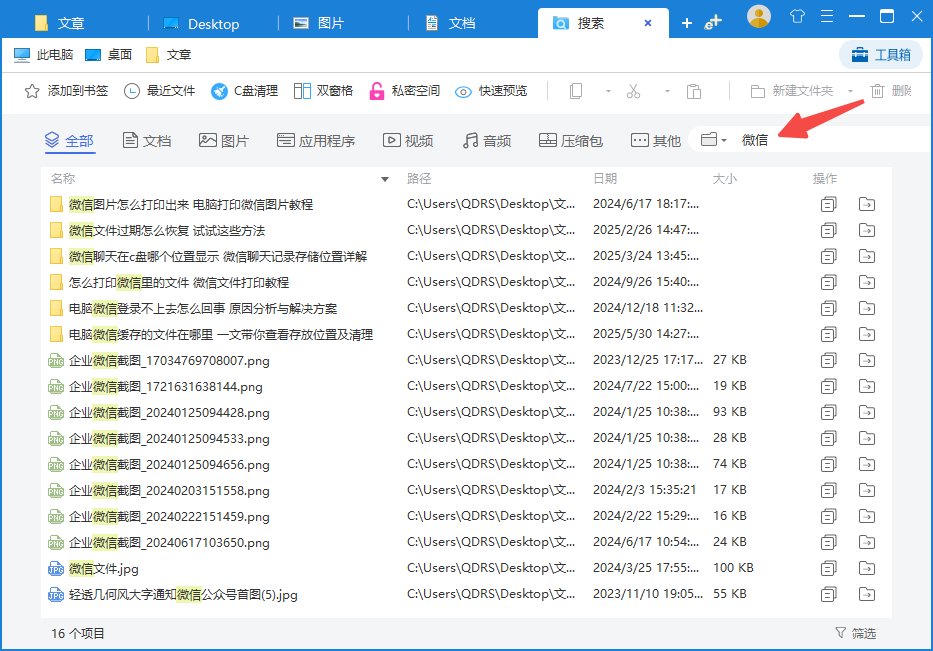Click 添加到书签 star in the toolbar
The height and width of the screenshot is (651, 933).
66,91
